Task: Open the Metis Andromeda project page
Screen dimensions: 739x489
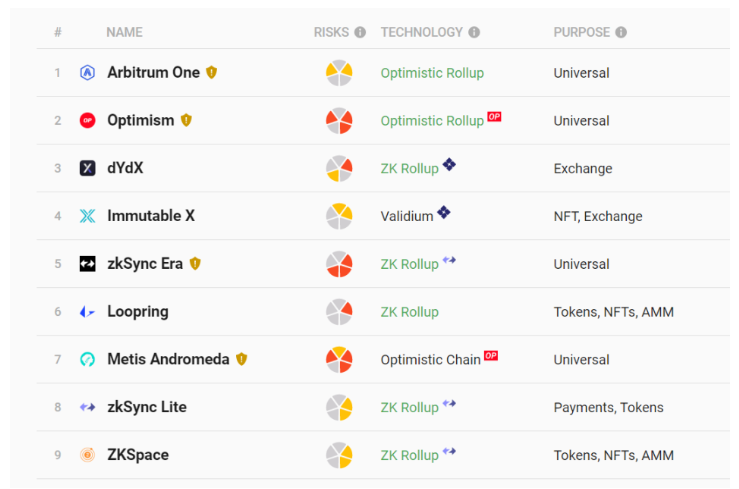Action: point(168,359)
